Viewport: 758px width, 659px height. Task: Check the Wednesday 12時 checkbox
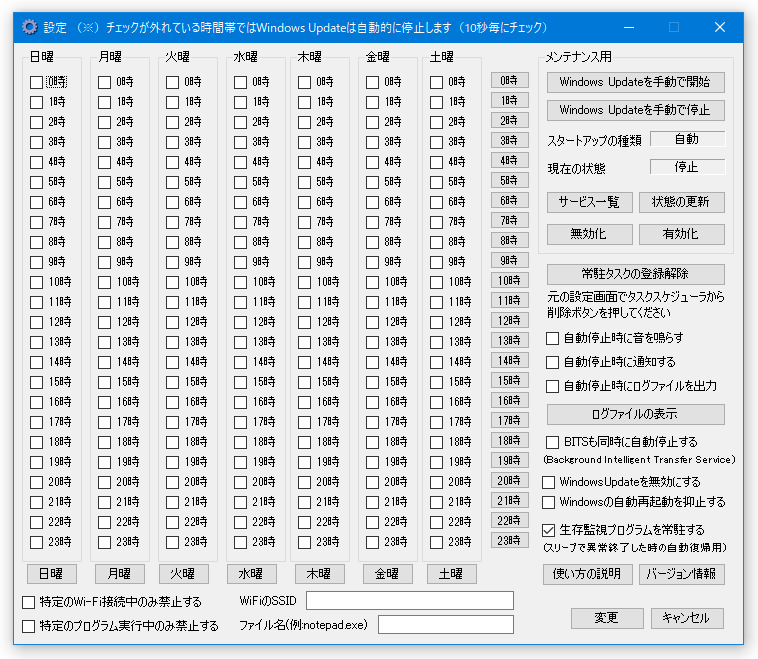point(241,322)
